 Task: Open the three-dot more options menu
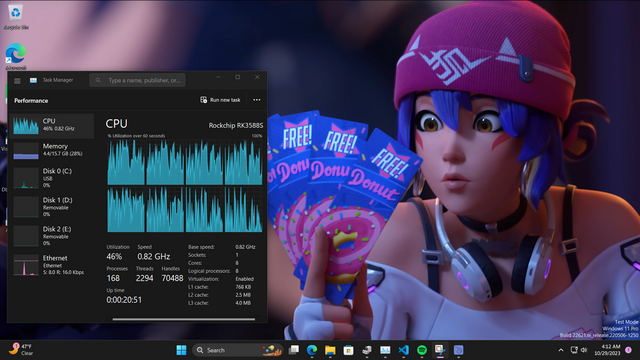[256, 100]
